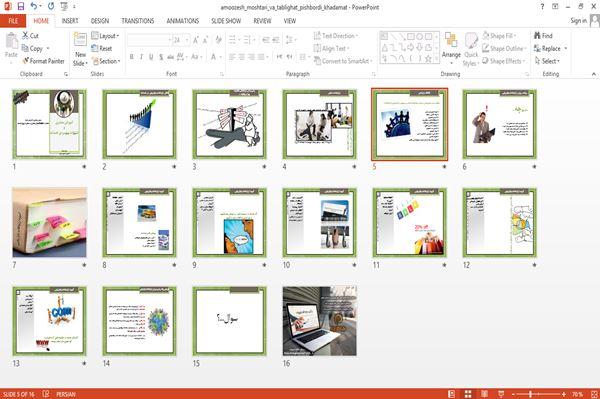Switch to Normal view from status bar
Image resolution: width=600 pixels, height=399 pixels.
pos(452,394)
